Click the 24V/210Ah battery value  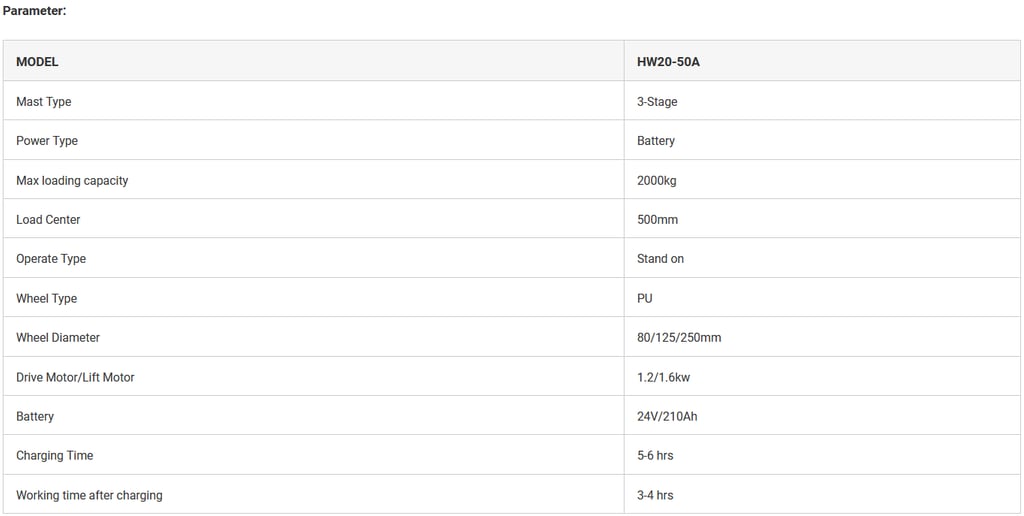(x=667, y=417)
